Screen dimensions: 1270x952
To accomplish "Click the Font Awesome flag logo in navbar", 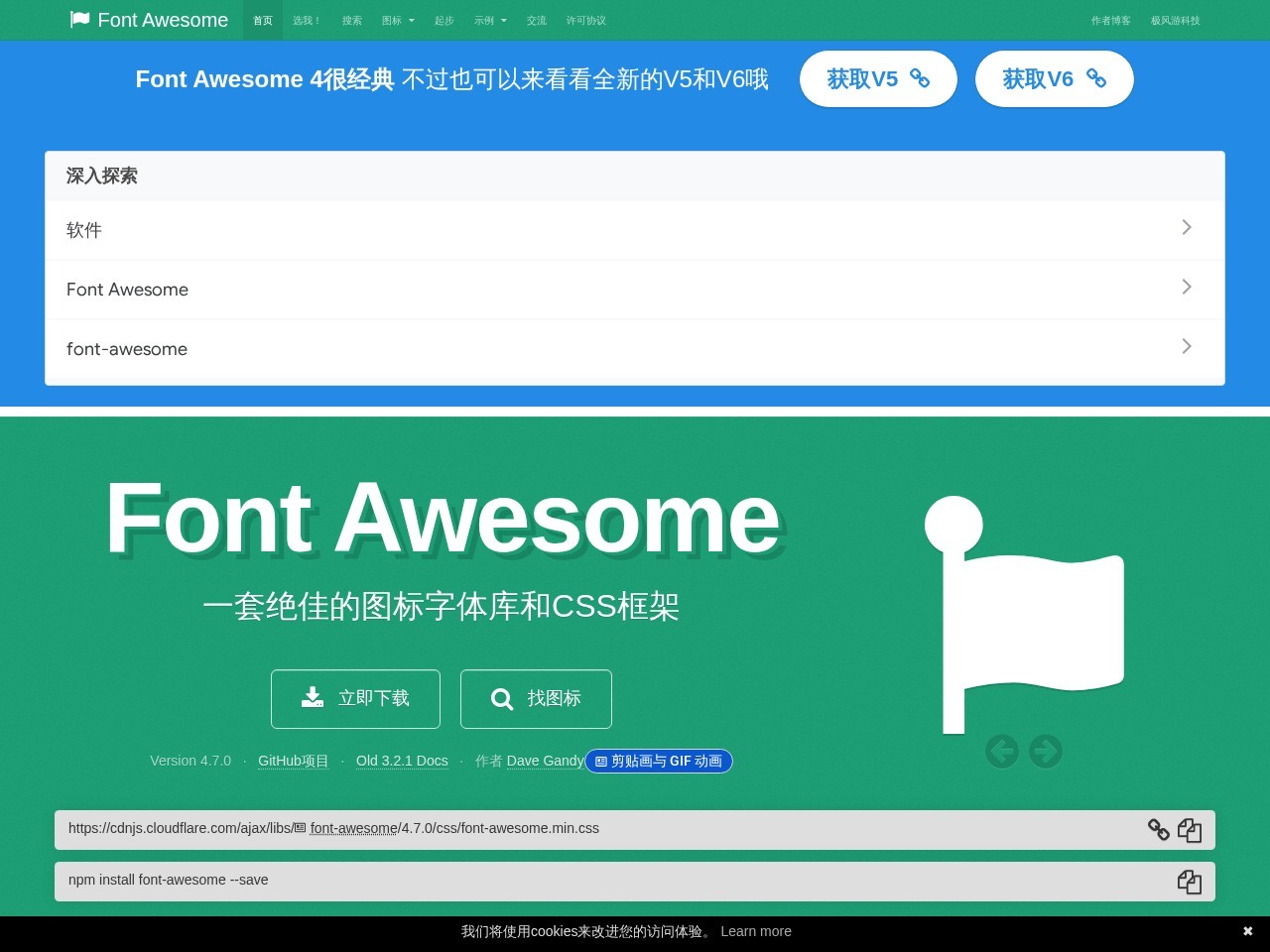I will [80, 20].
